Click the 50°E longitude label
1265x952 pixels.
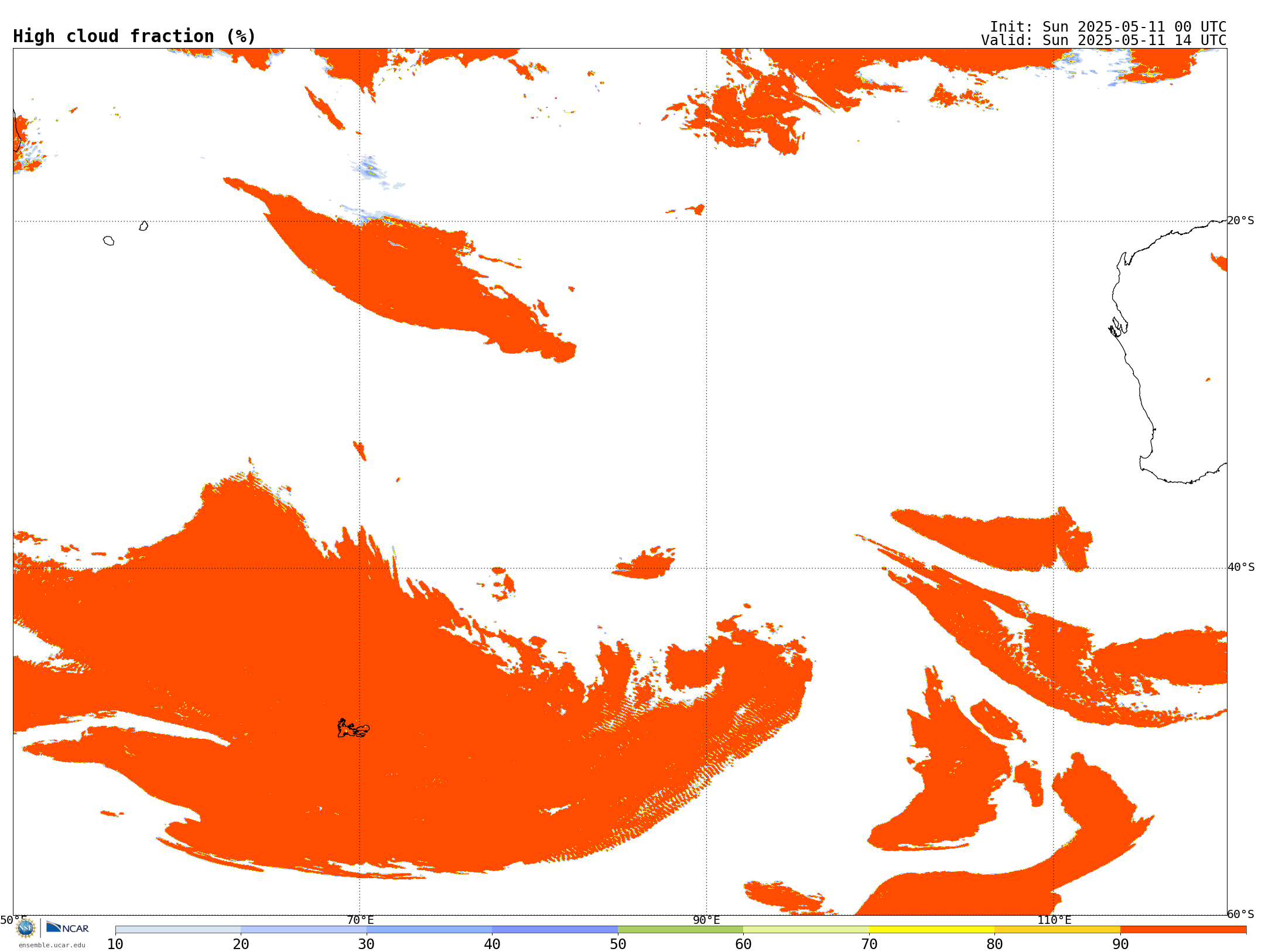13,920
